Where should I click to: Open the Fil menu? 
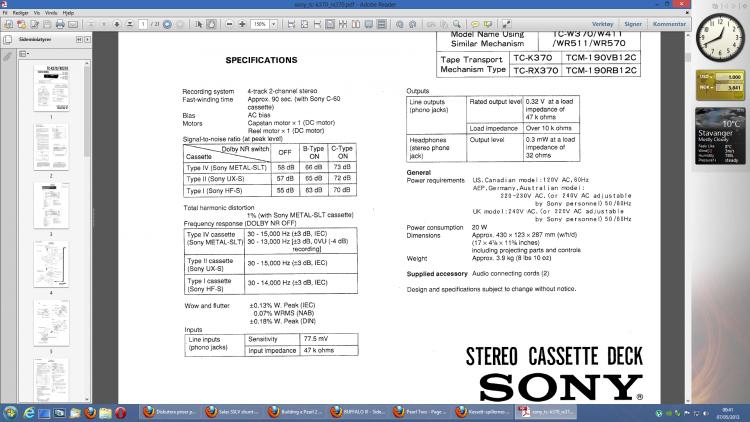5,13
